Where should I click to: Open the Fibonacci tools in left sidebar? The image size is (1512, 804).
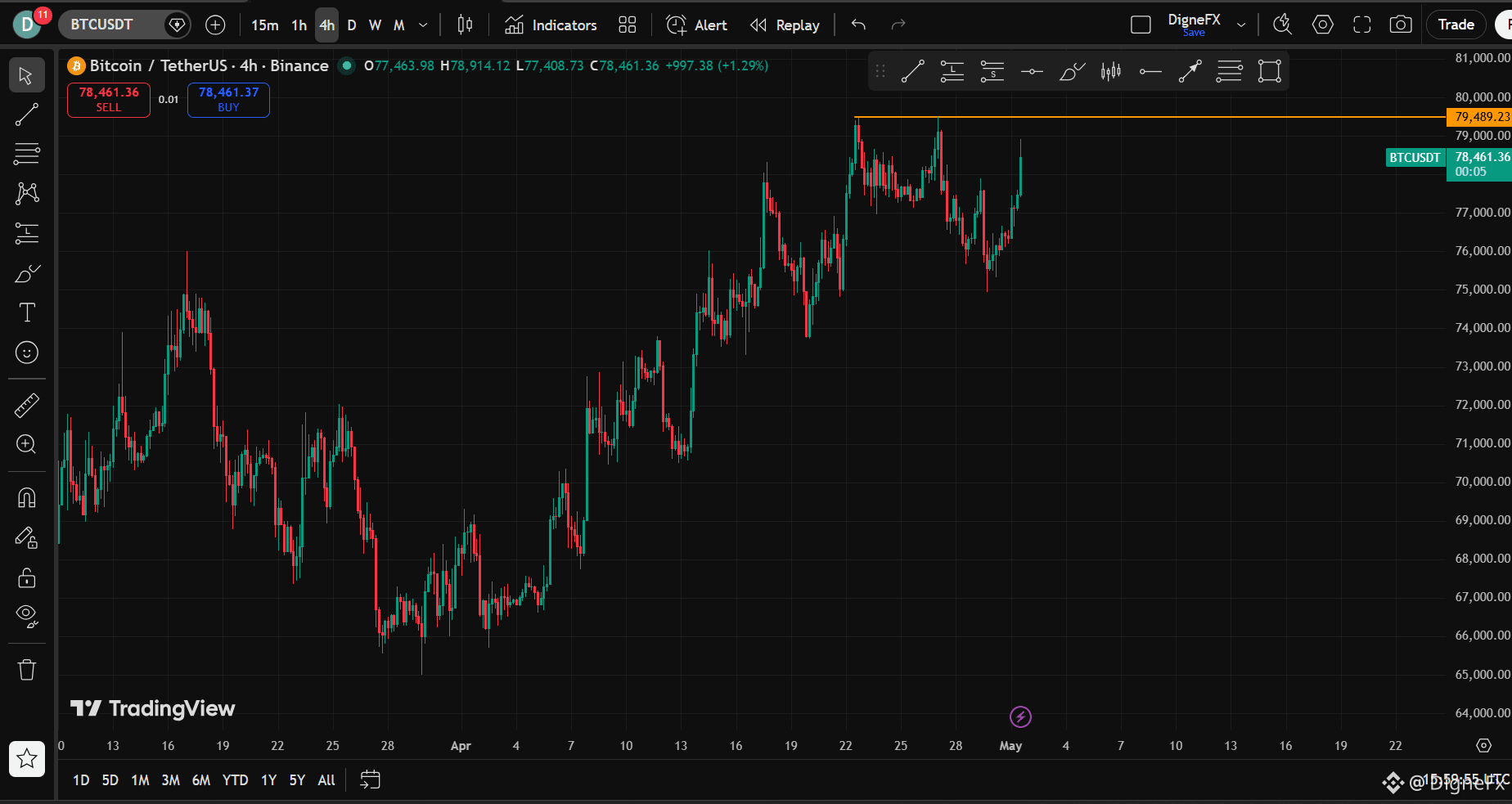point(26,154)
